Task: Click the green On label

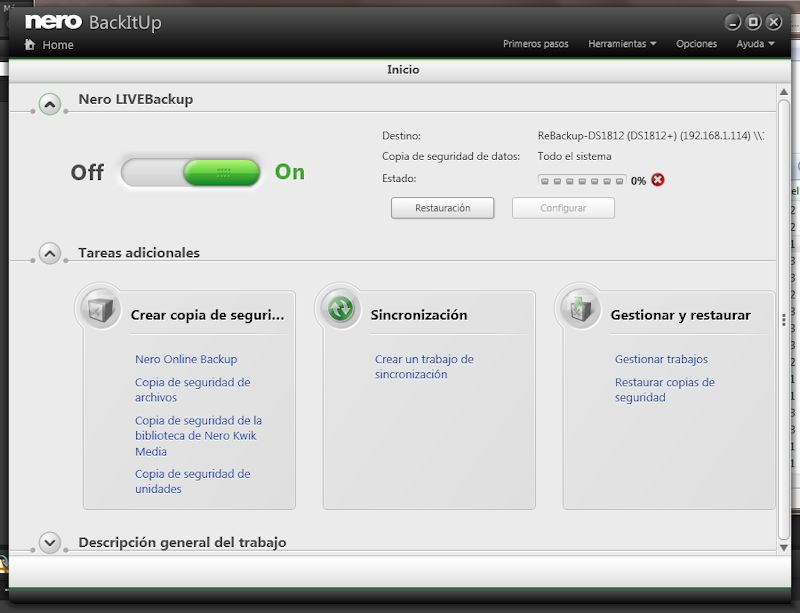Action: (289, 172)
